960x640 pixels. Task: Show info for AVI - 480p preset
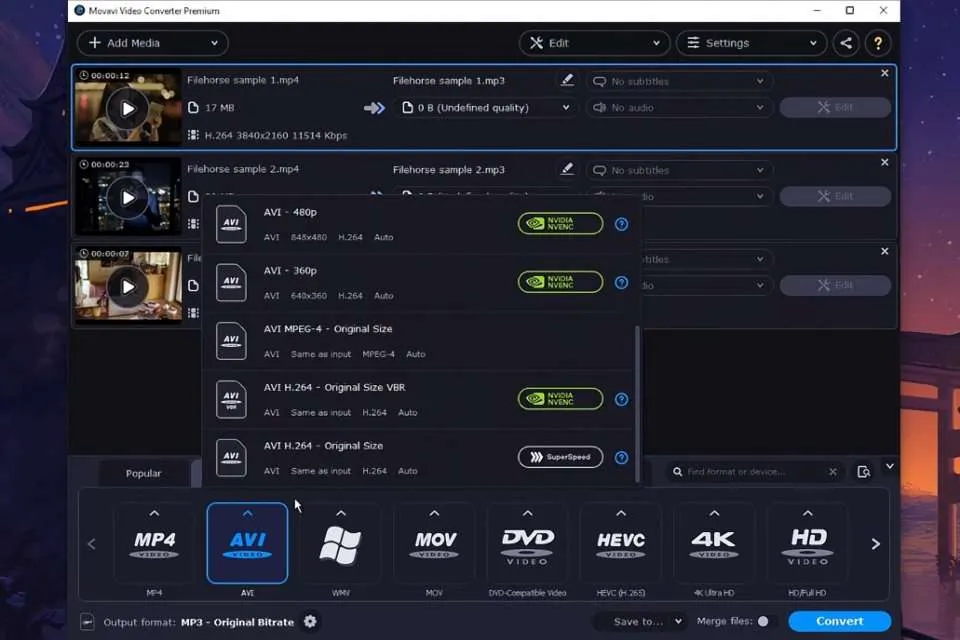pos(621,224)
